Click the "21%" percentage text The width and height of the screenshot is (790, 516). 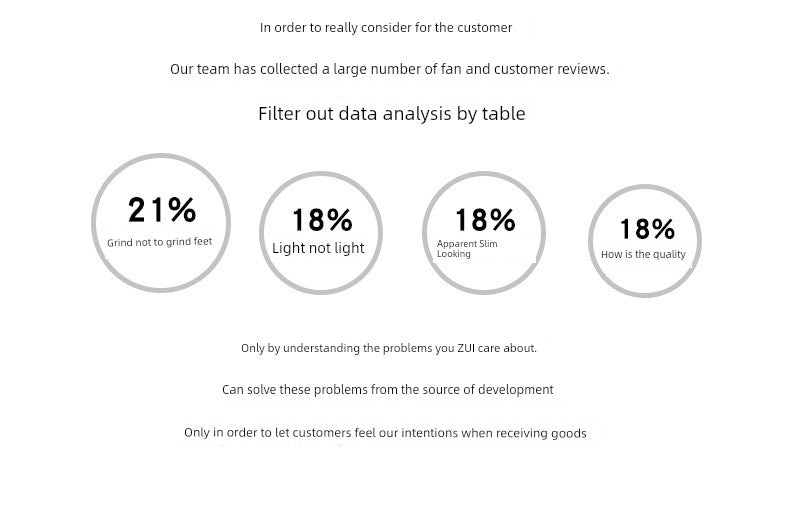coord(162,210)
